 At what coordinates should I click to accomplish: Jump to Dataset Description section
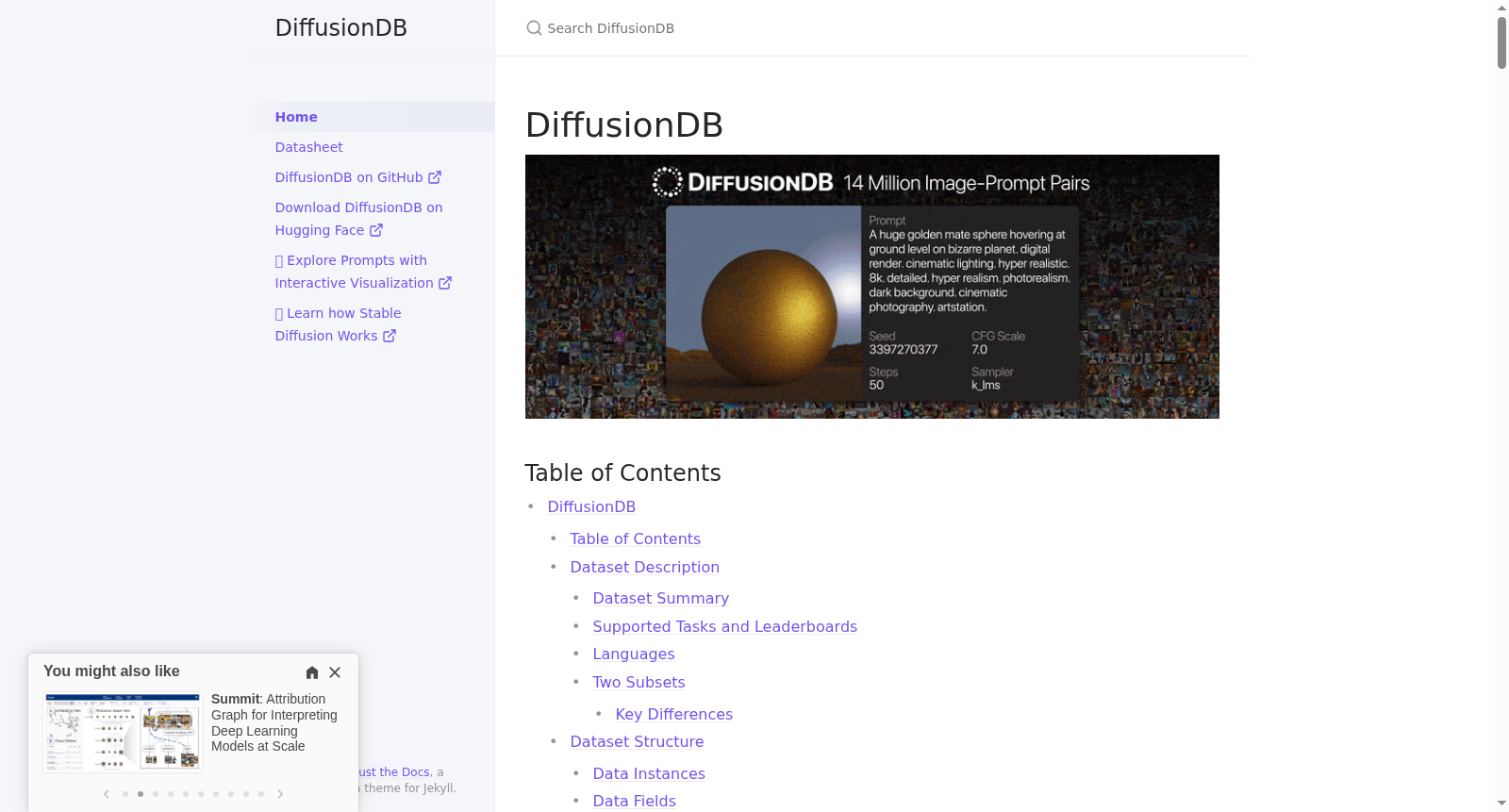click(x=645, y=568)
